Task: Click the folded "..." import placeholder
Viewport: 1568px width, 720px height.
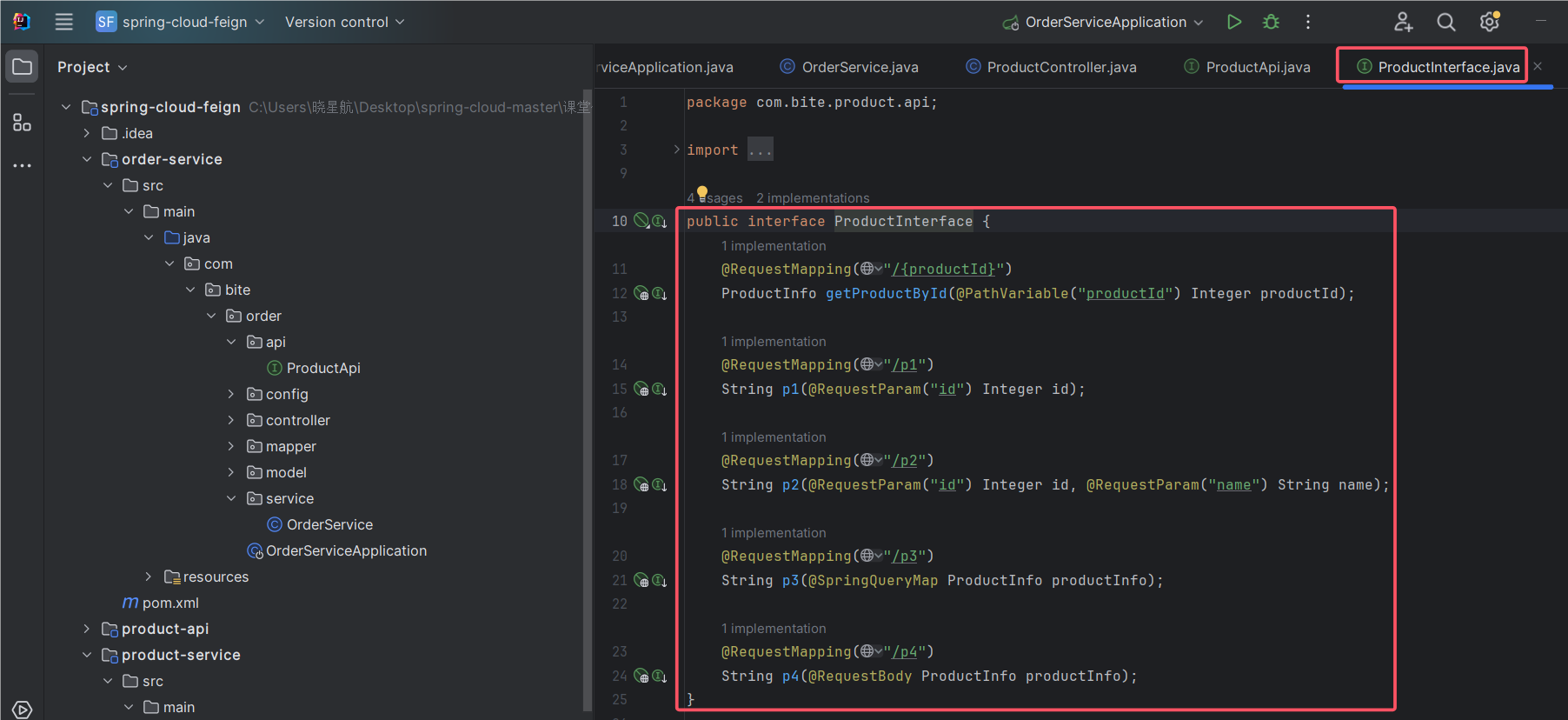Action: (761, 150)
